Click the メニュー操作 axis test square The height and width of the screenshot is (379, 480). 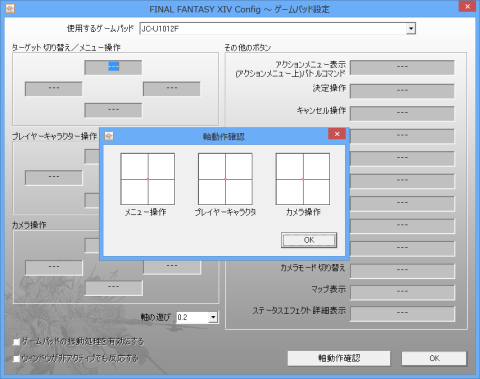pyautogui.click(x=148, y=179)
